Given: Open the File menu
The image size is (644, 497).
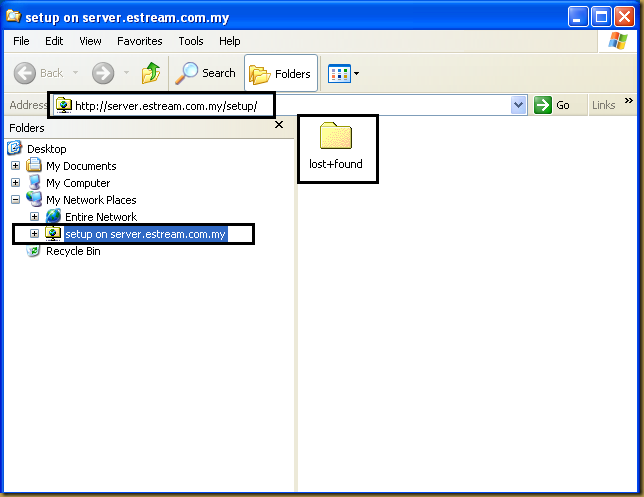Looking at the screenshot, I should [x=21, y=41].
